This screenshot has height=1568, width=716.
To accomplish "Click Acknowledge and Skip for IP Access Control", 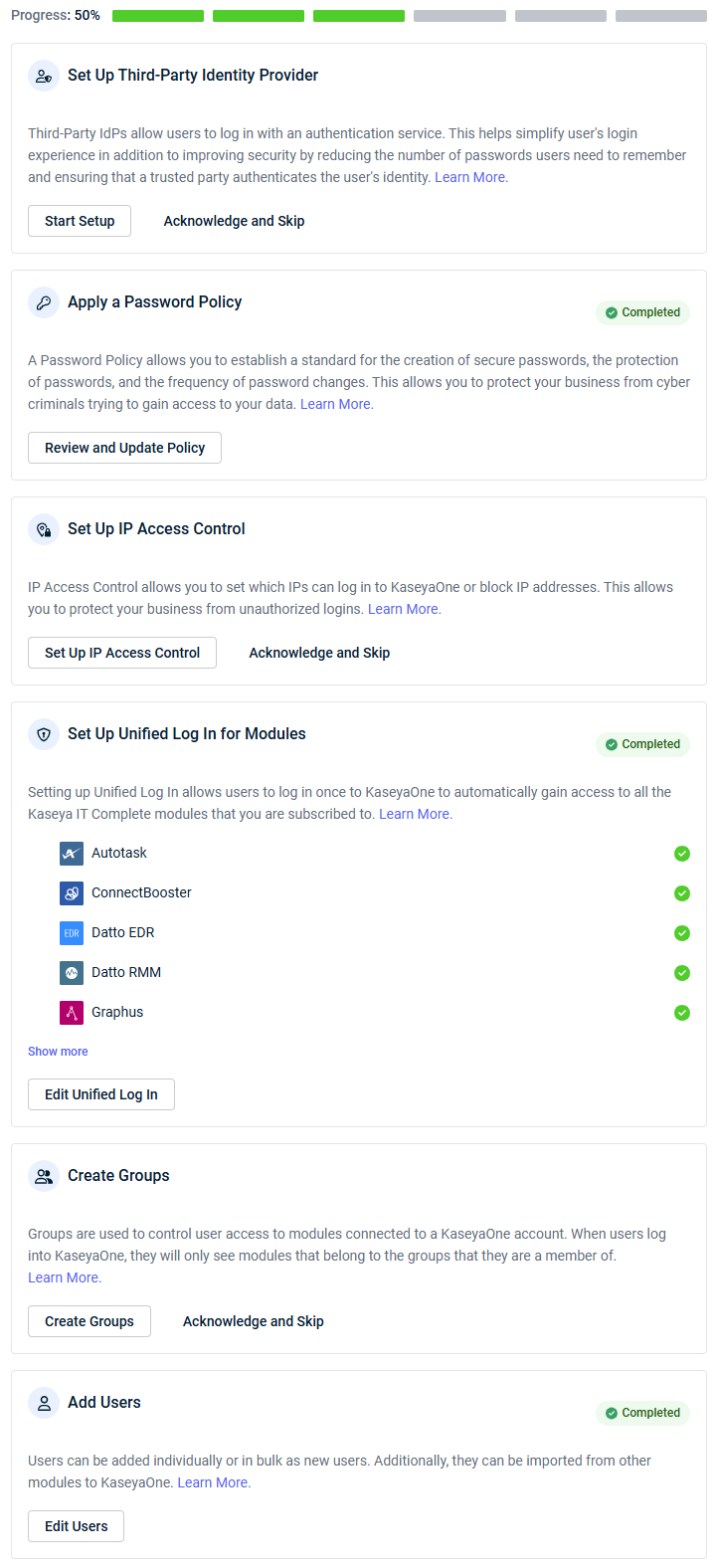I will tap(319, 653).
